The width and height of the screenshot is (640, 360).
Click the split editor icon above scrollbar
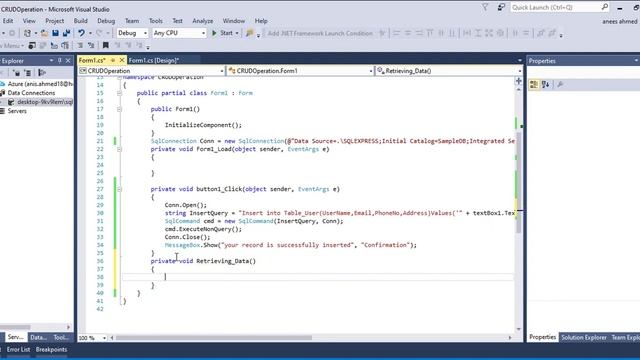(x=519, y=81)
